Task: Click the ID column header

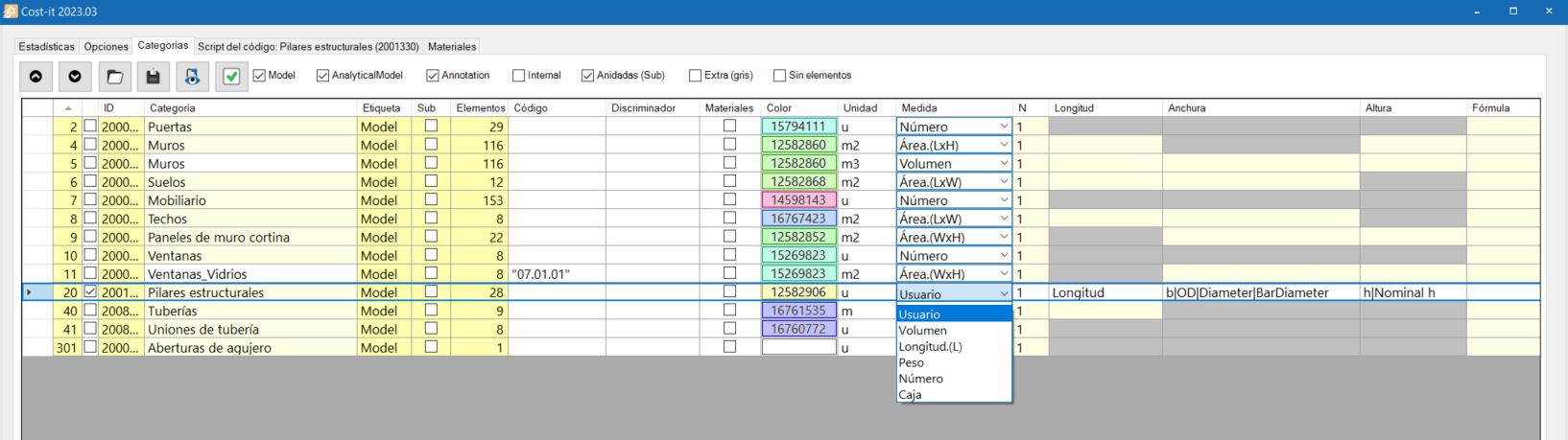Action: (x=121, y=107)
